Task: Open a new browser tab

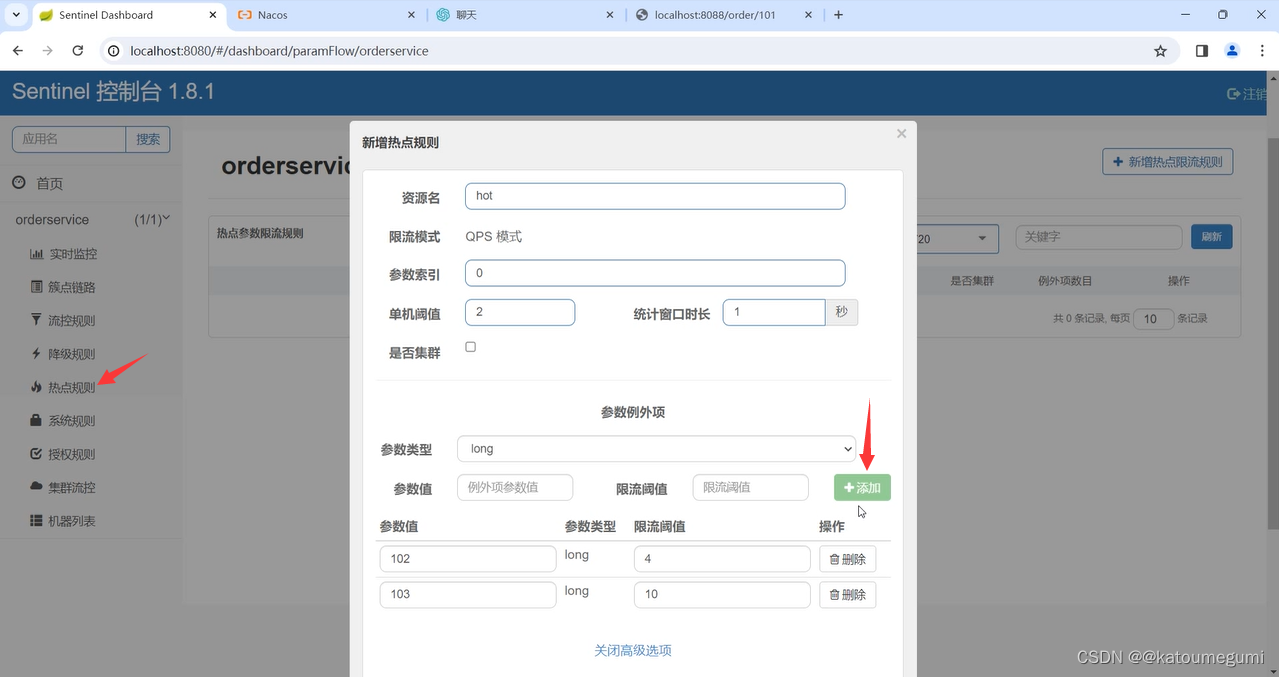Action: pos(838,15)
